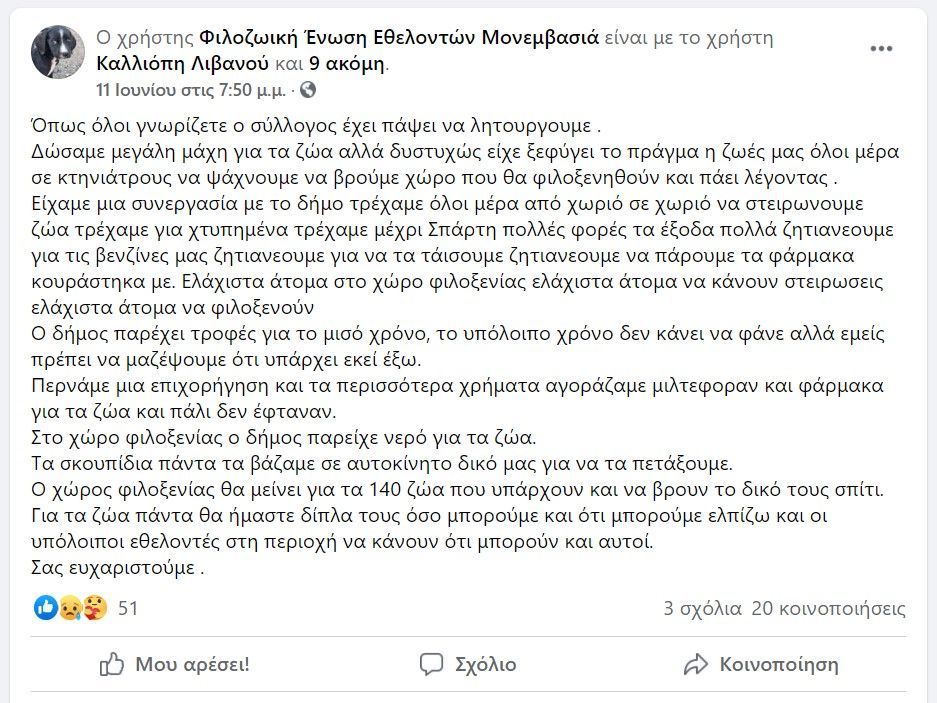Image resolution: width=937 pixels, height=703 pixels.
Task: Click the globe public audience icon
Action: coord(308,90)
